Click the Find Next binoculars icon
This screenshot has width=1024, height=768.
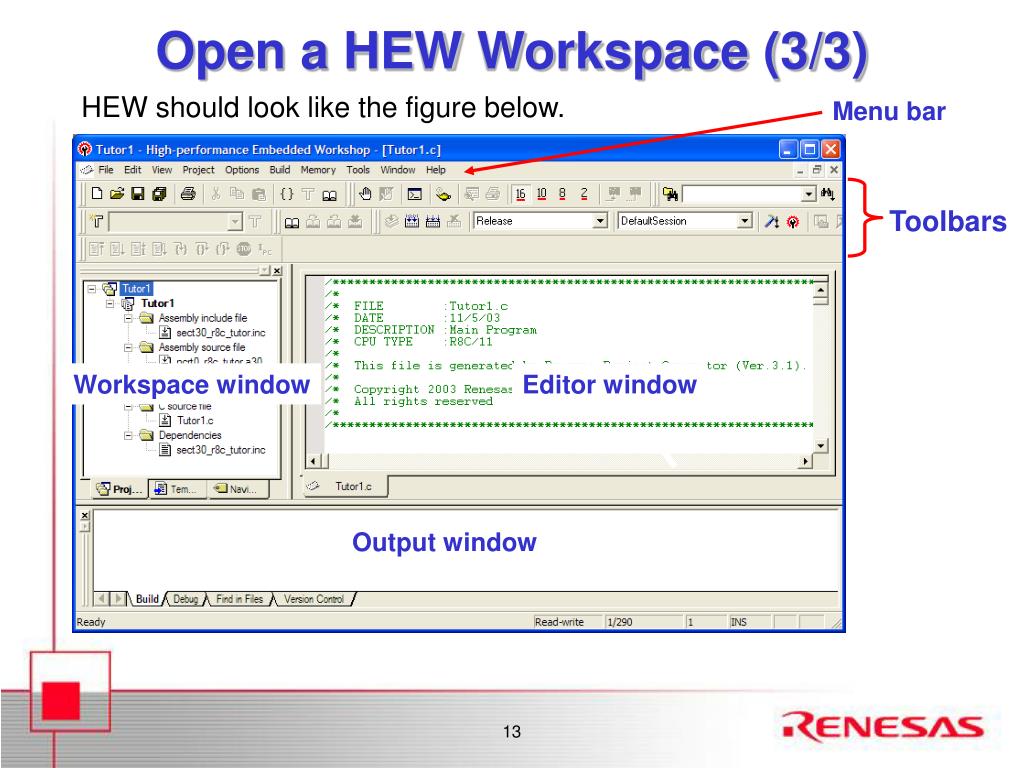tap(828, 194)
